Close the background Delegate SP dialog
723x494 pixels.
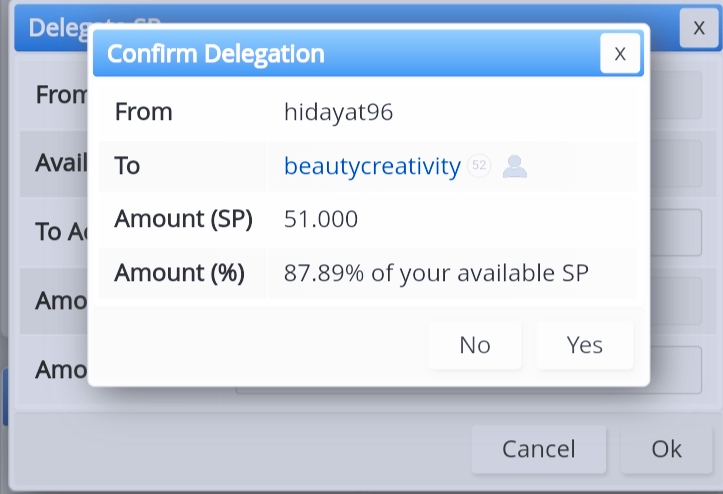point(699,28)
